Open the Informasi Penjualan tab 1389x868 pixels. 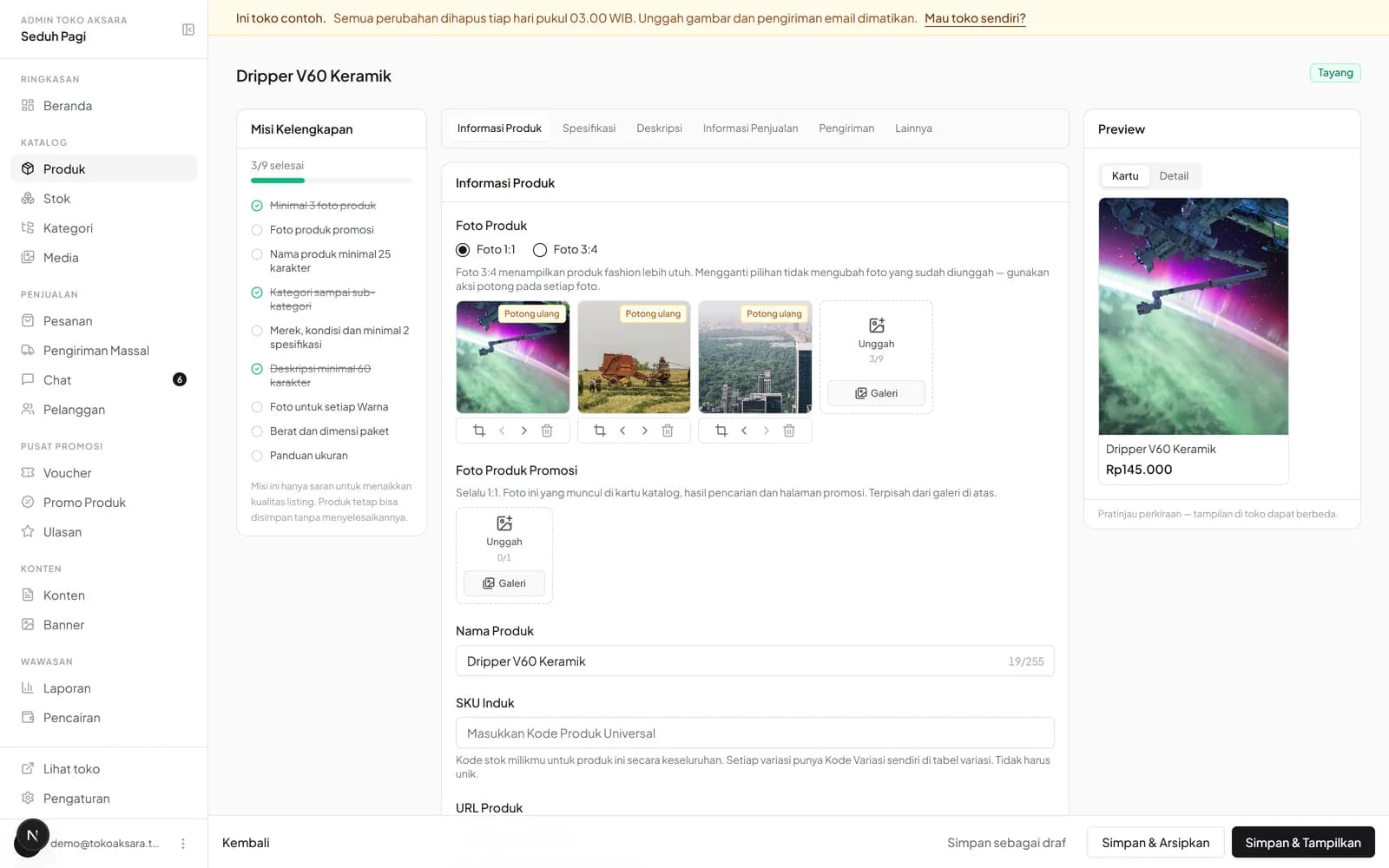pos(750,128)
